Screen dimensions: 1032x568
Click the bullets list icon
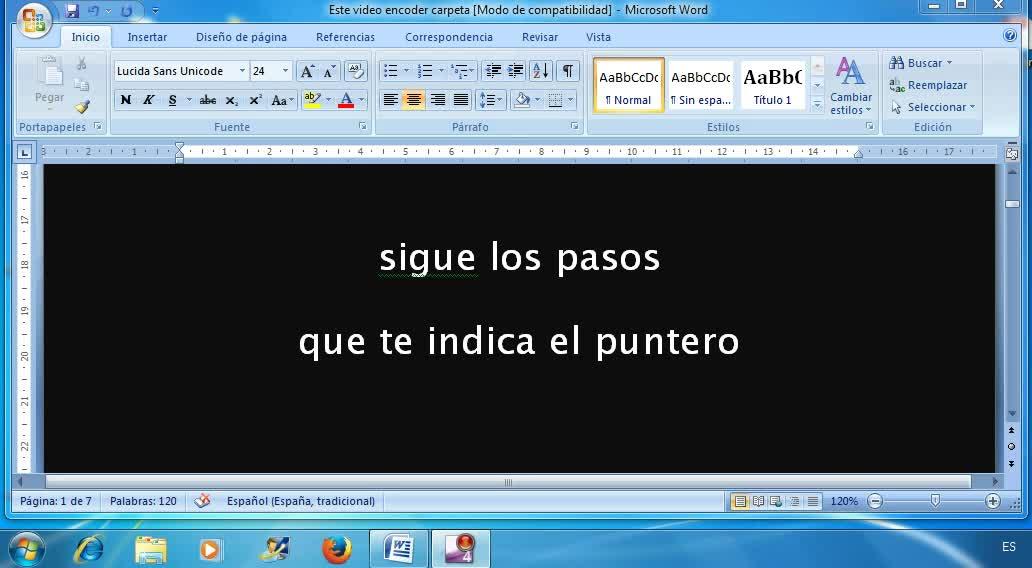tap(391, 70)
